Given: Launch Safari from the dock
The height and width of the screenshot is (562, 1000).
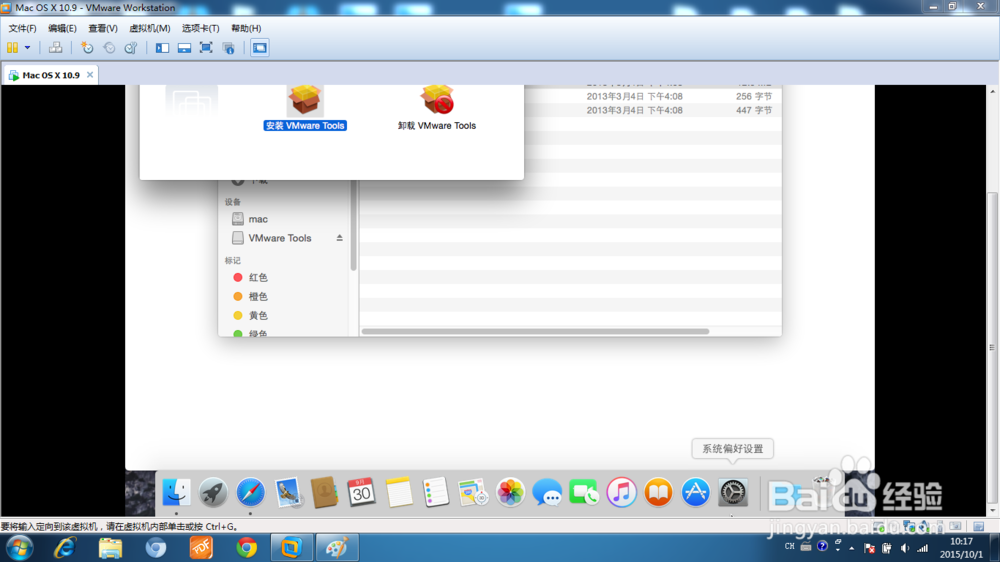Looking at the screenshot, I should click(x=250, y=492).
